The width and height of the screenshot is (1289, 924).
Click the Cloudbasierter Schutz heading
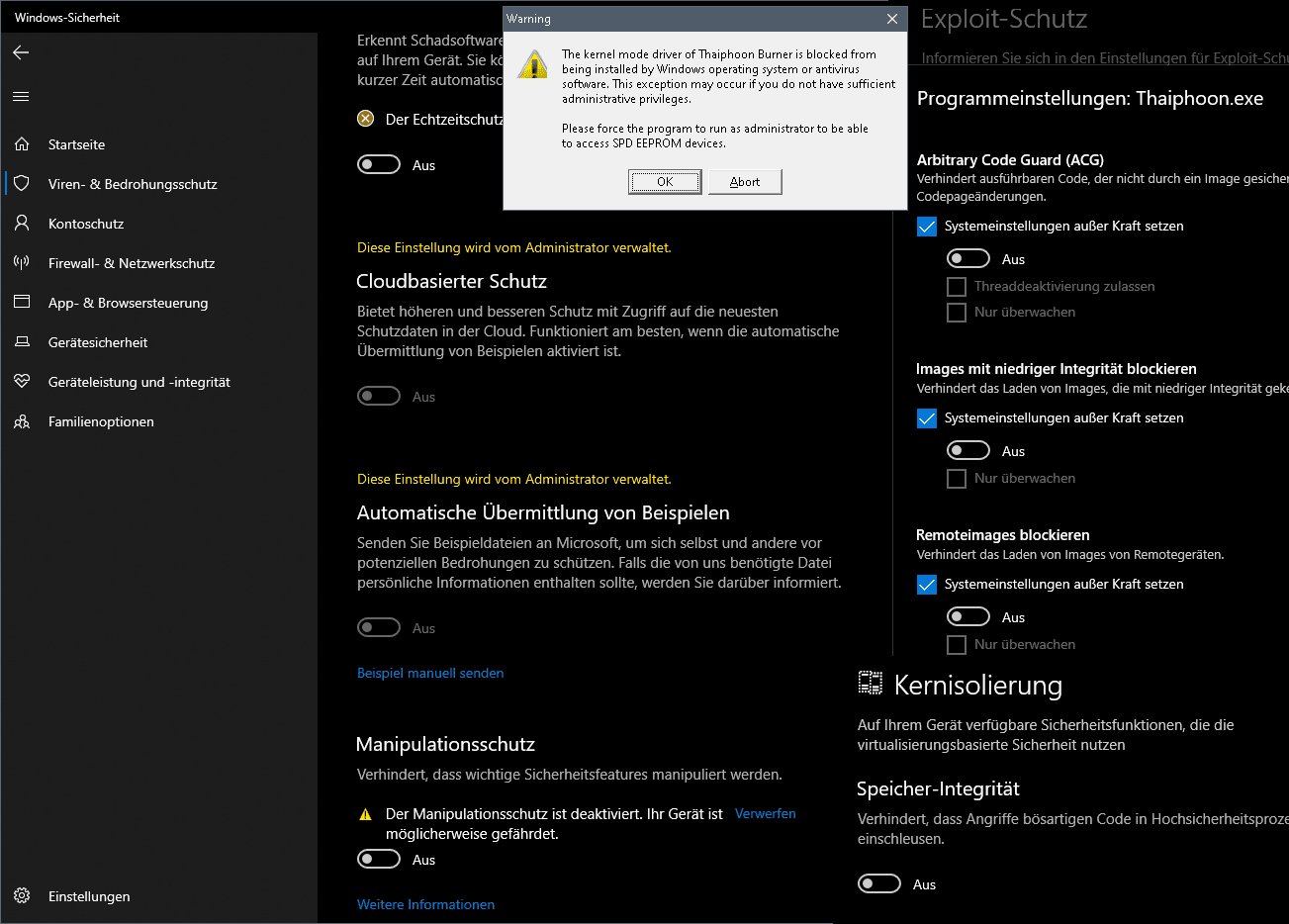click(451, 281)
